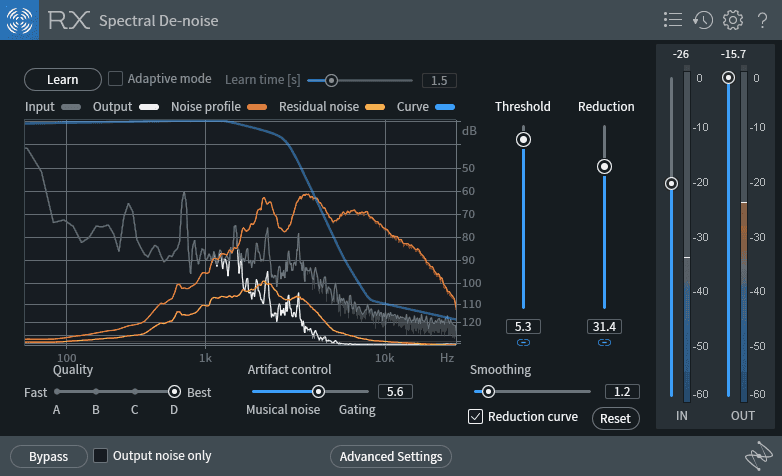Viewport: 782px width, 476px height.
Task: Click the Output legend white swatch
Action: pos(149,107)
